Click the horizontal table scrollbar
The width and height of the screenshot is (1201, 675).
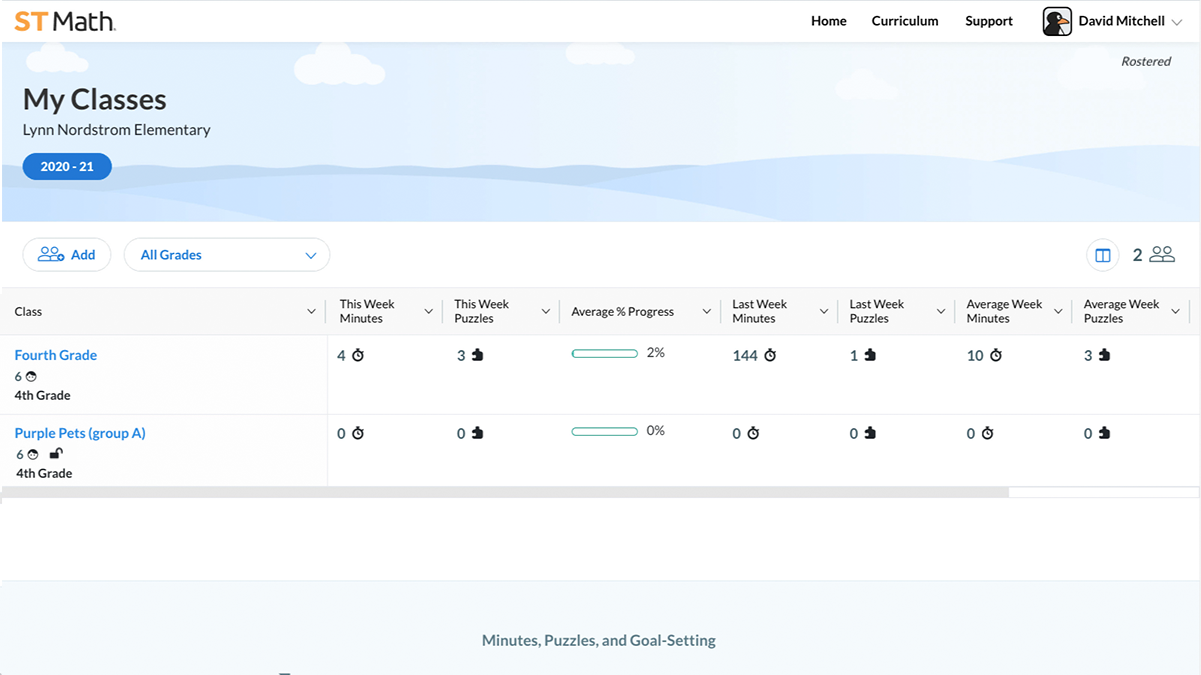(505, 492)
